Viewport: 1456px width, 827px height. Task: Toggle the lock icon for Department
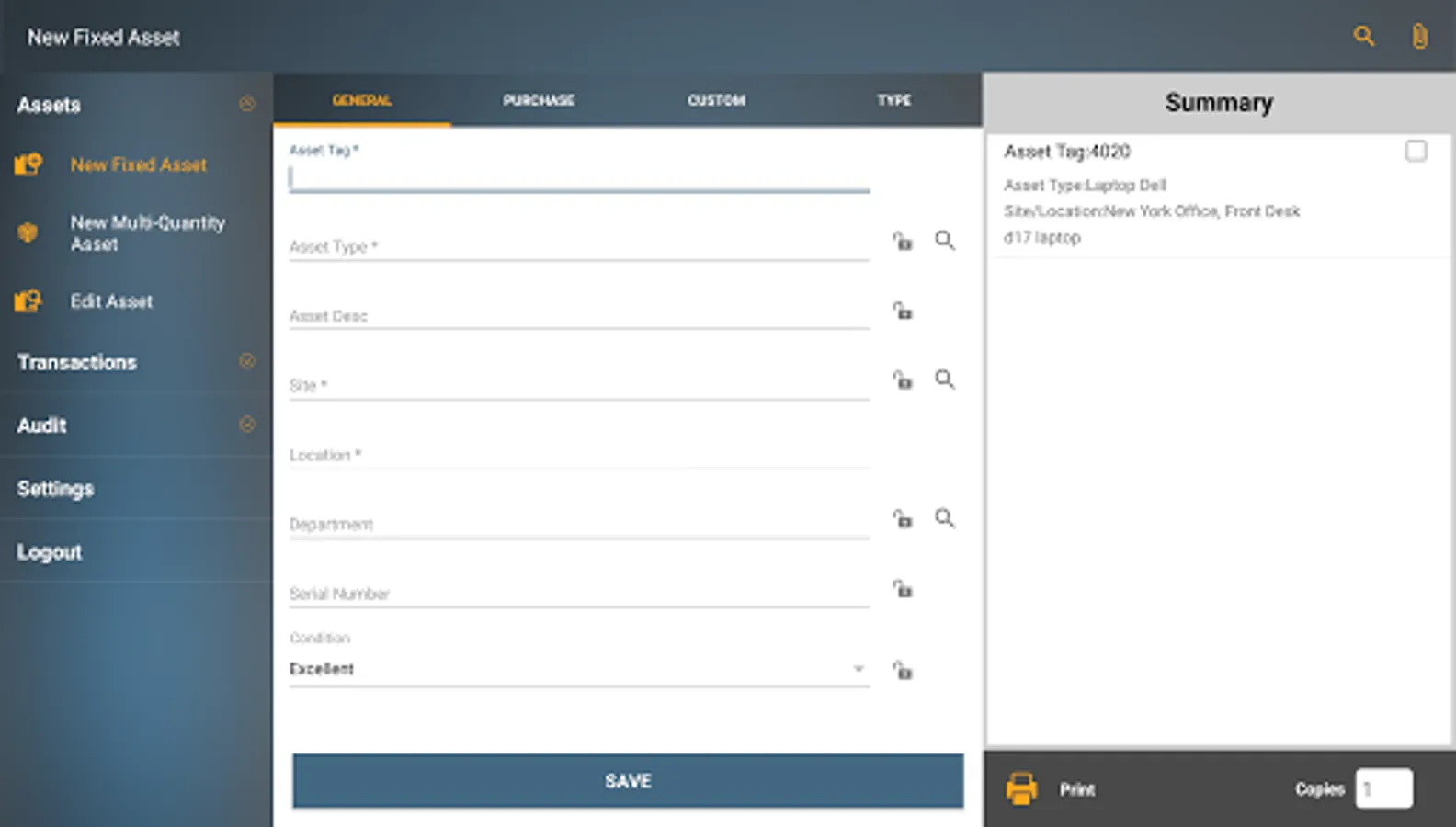click(x=903, y=518)
